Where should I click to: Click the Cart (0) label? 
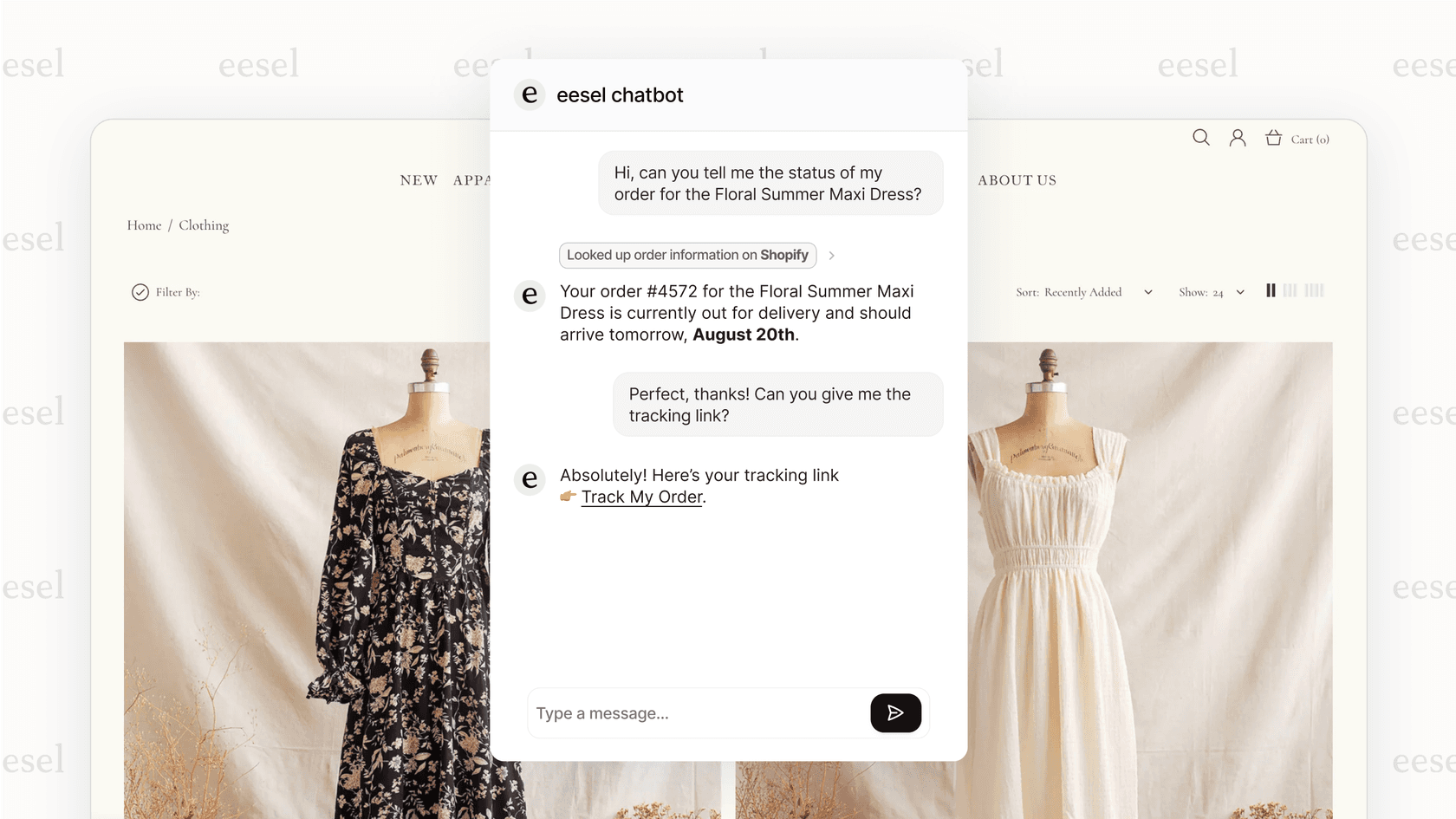(x=1310, y=139)
